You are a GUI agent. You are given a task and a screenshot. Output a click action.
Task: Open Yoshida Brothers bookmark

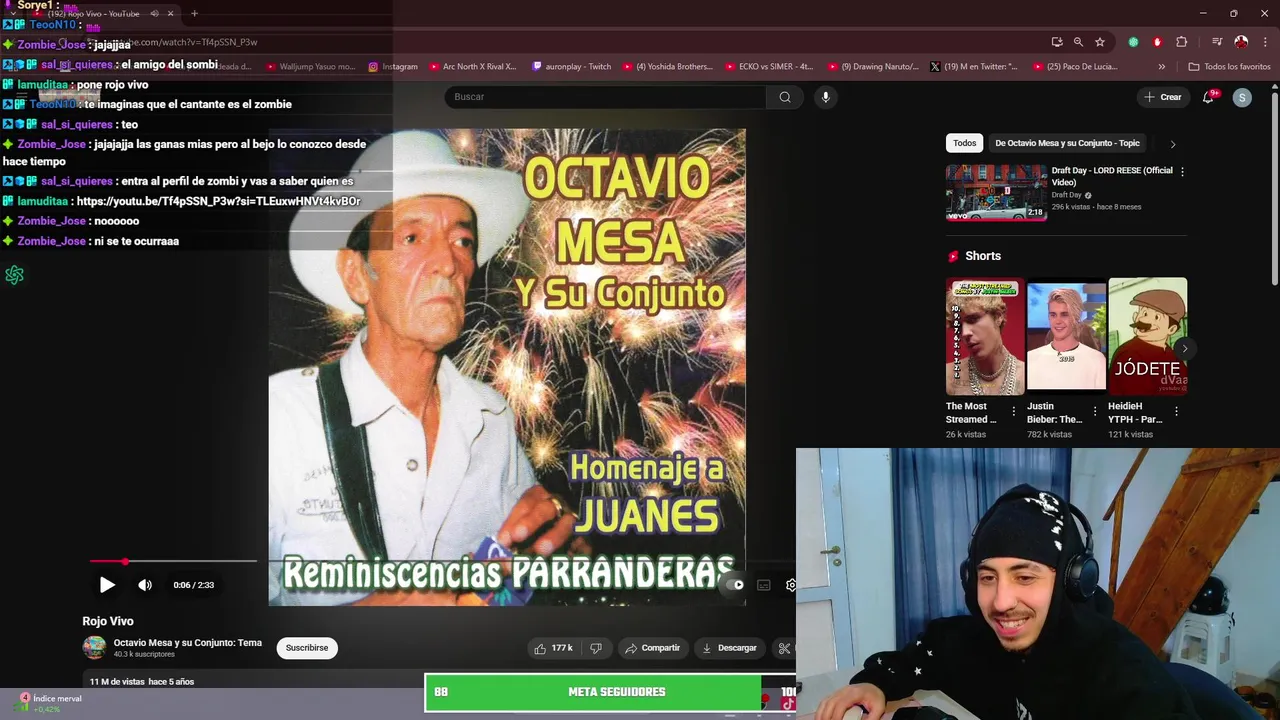tap(668, 67)
